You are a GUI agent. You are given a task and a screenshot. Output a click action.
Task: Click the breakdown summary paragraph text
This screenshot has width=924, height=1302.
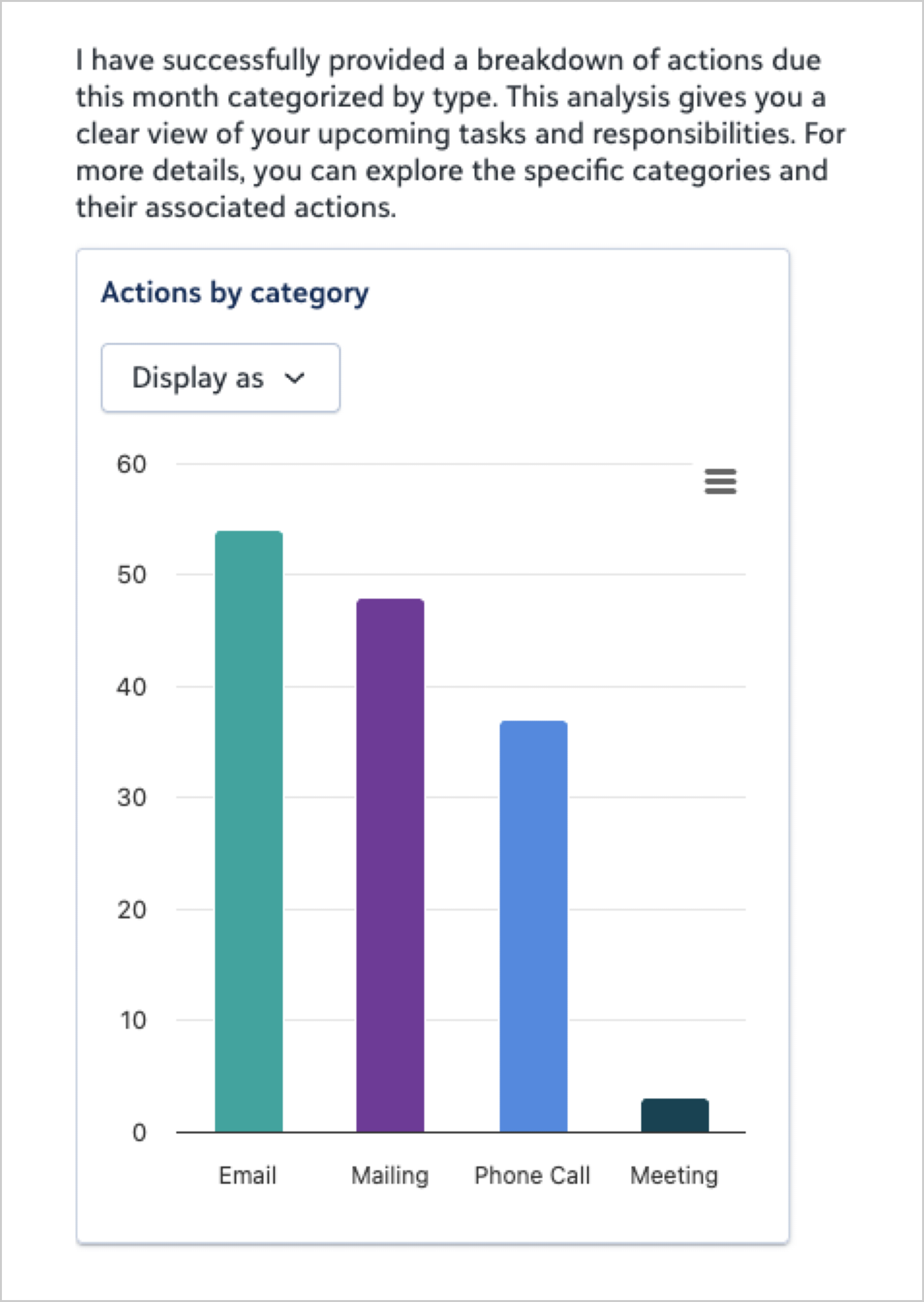pyautogui.click(x=452, y=134)
